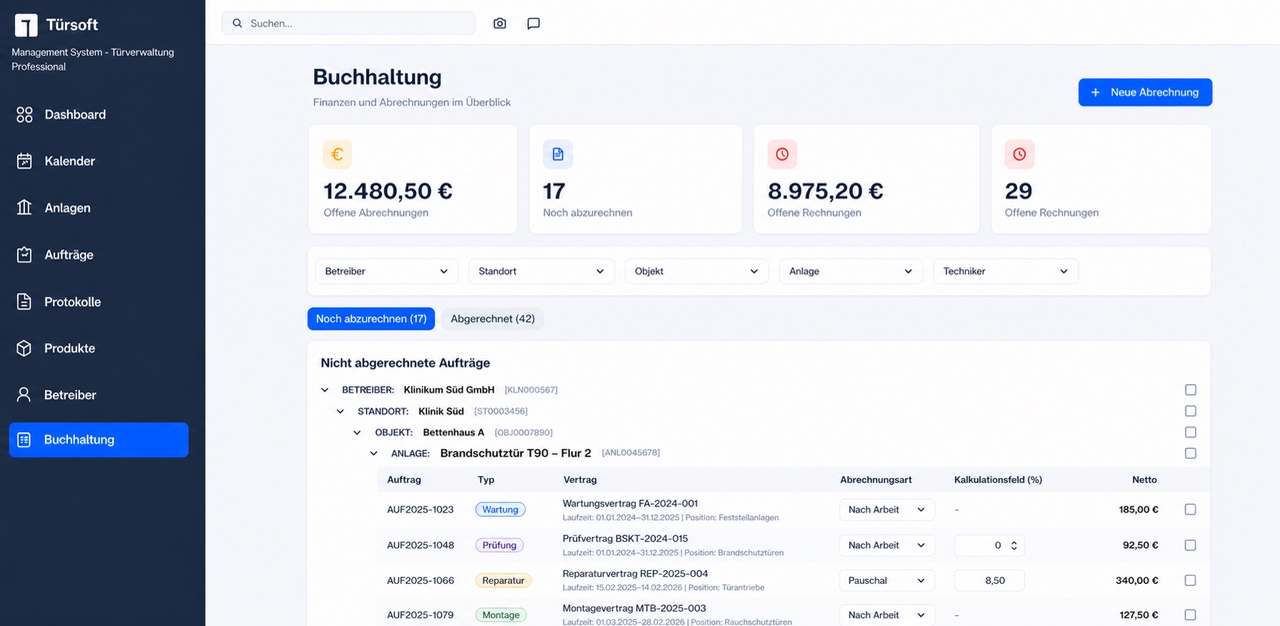Click the Anlagen building icon

(25, 208)
